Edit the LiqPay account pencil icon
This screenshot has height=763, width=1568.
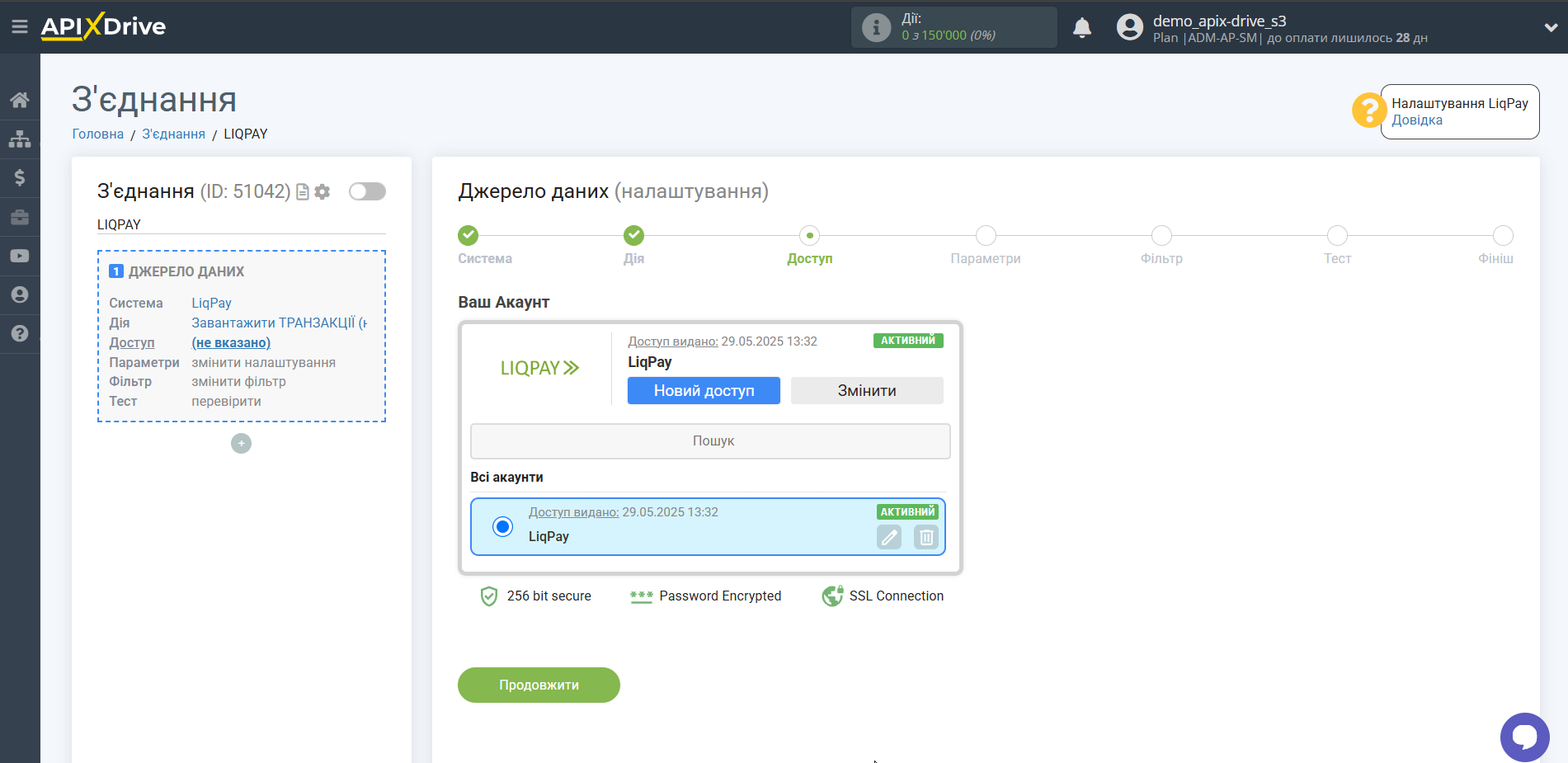(889, 538)
